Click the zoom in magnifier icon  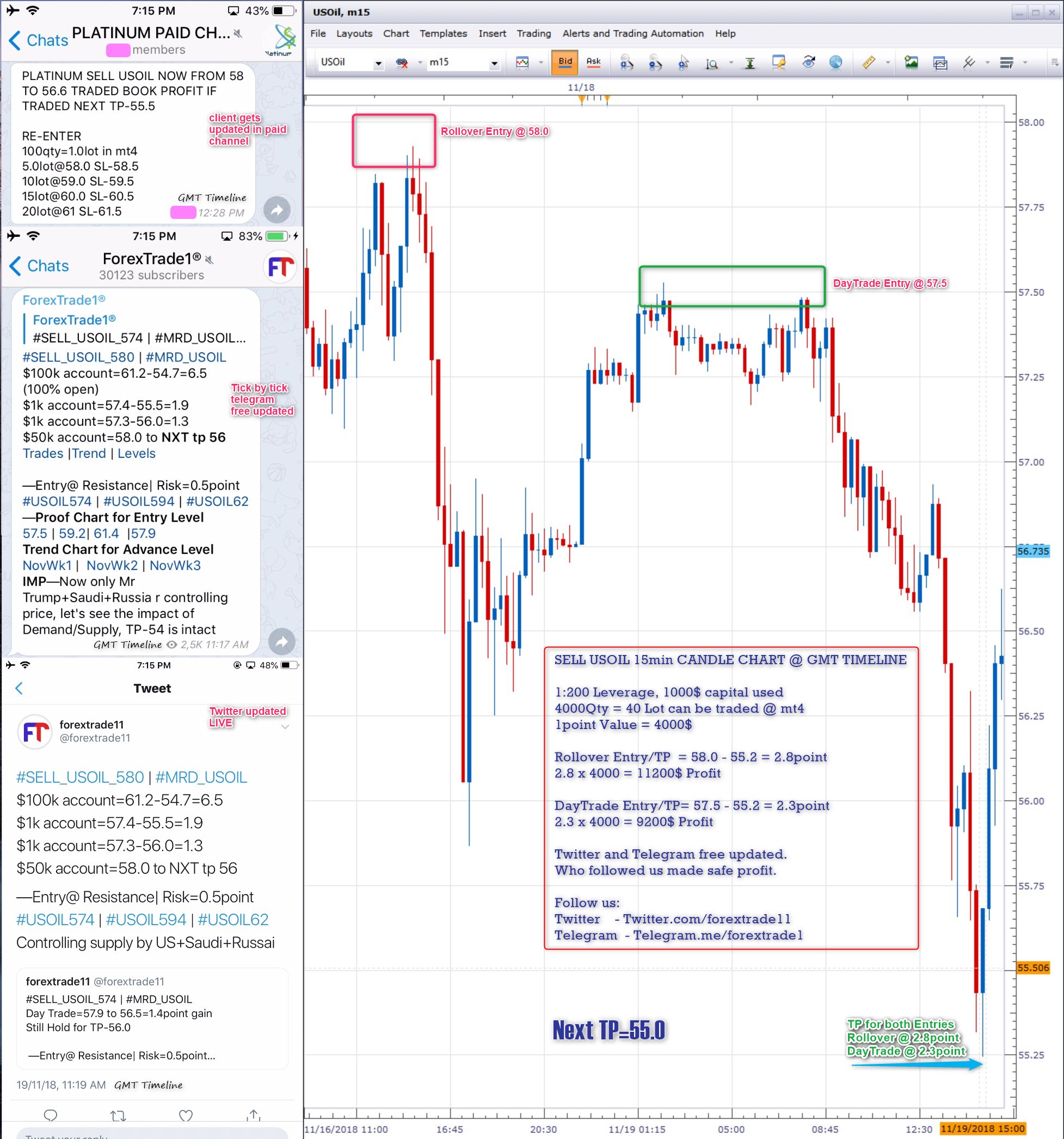[626, 63]
